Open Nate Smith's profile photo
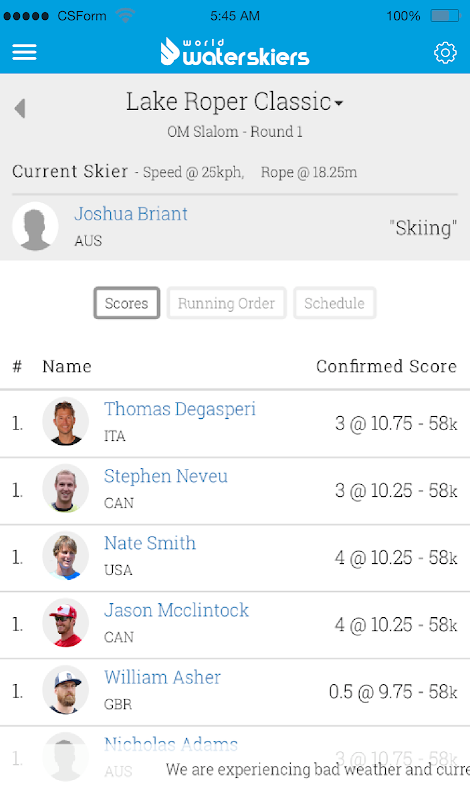 65,556
